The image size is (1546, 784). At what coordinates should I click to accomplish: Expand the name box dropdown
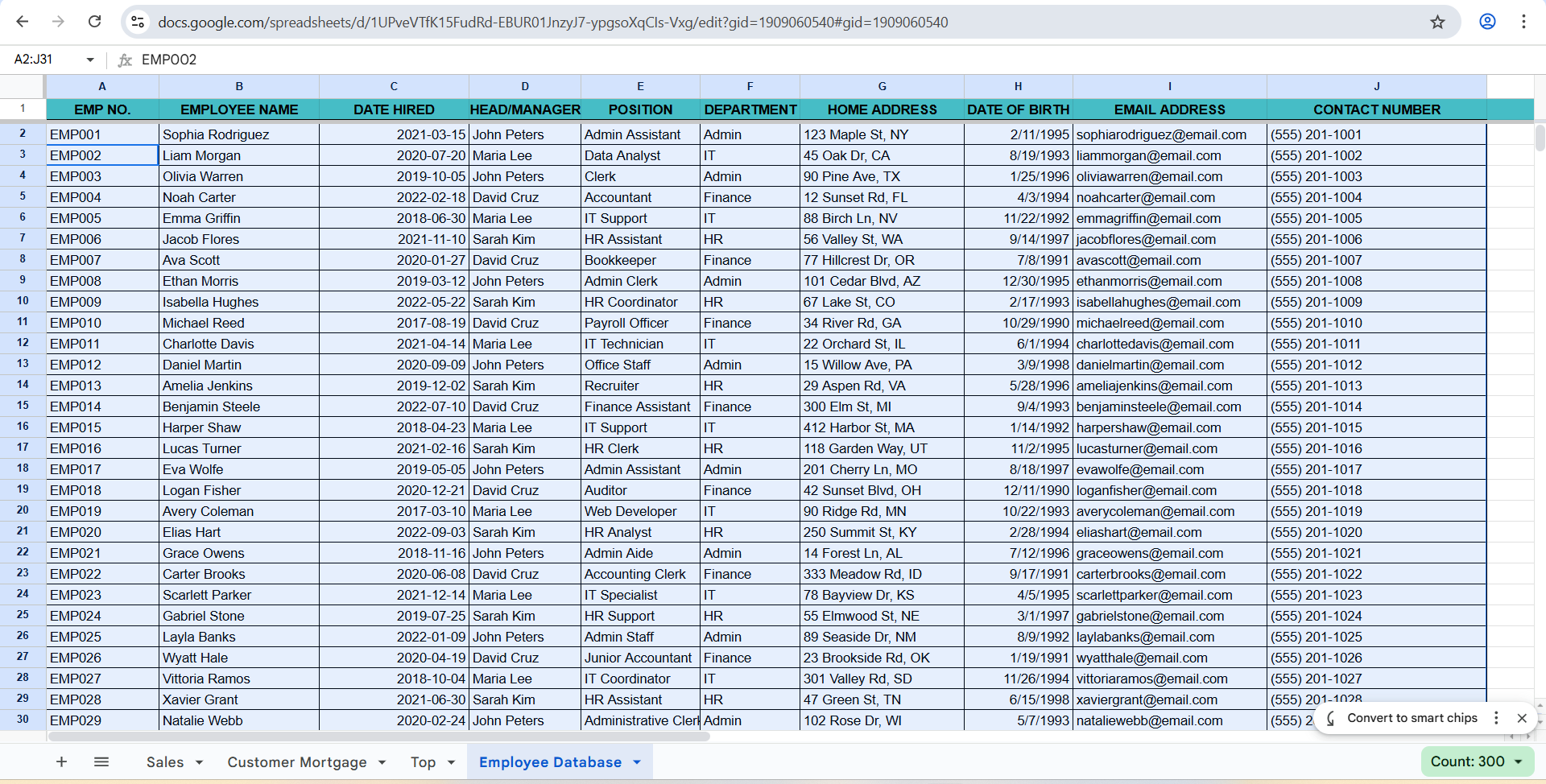pos(90,60)
